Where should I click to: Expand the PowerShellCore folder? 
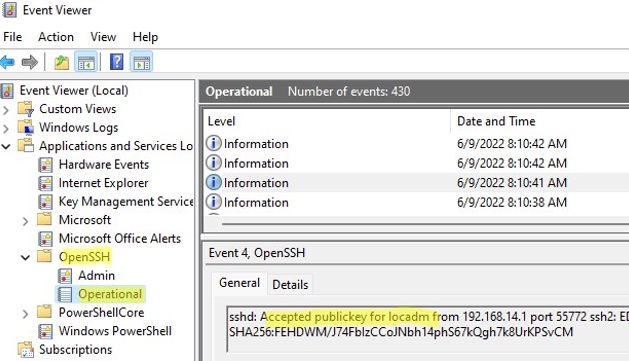[x=25, y=313]
